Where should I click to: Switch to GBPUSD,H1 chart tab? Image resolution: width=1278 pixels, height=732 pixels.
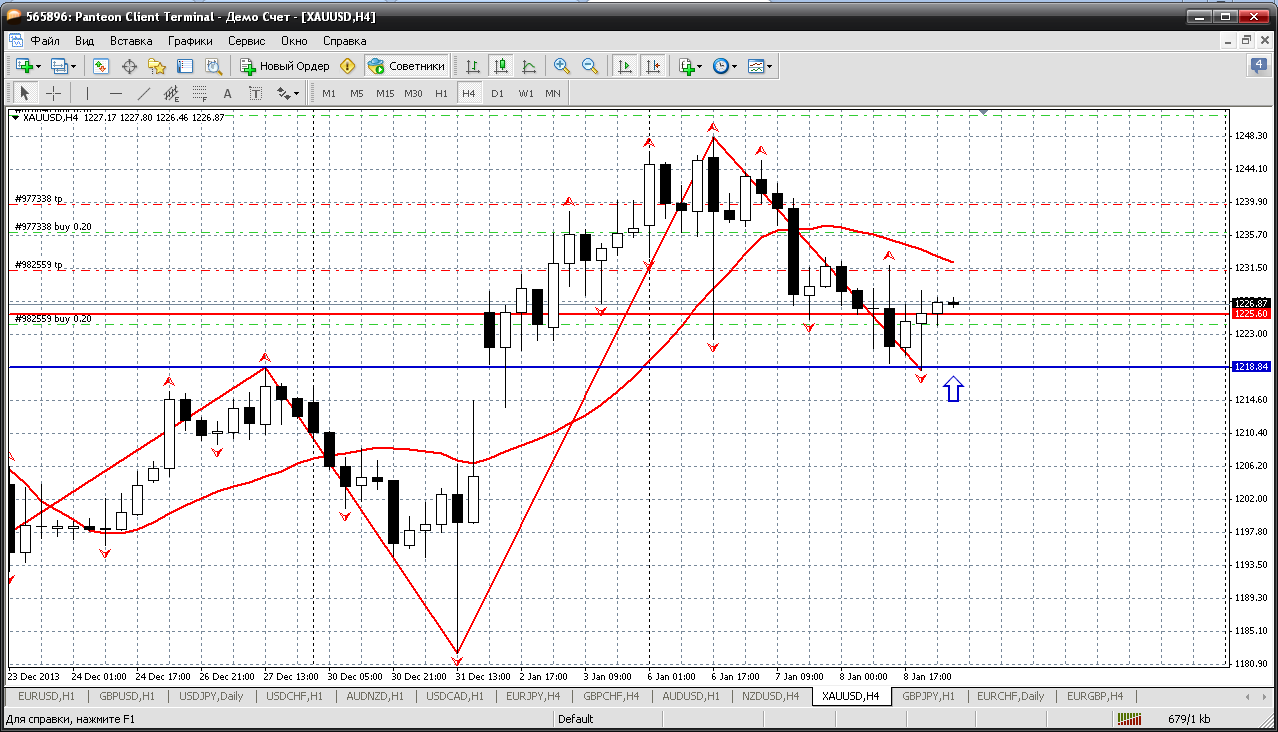point(127,696)
